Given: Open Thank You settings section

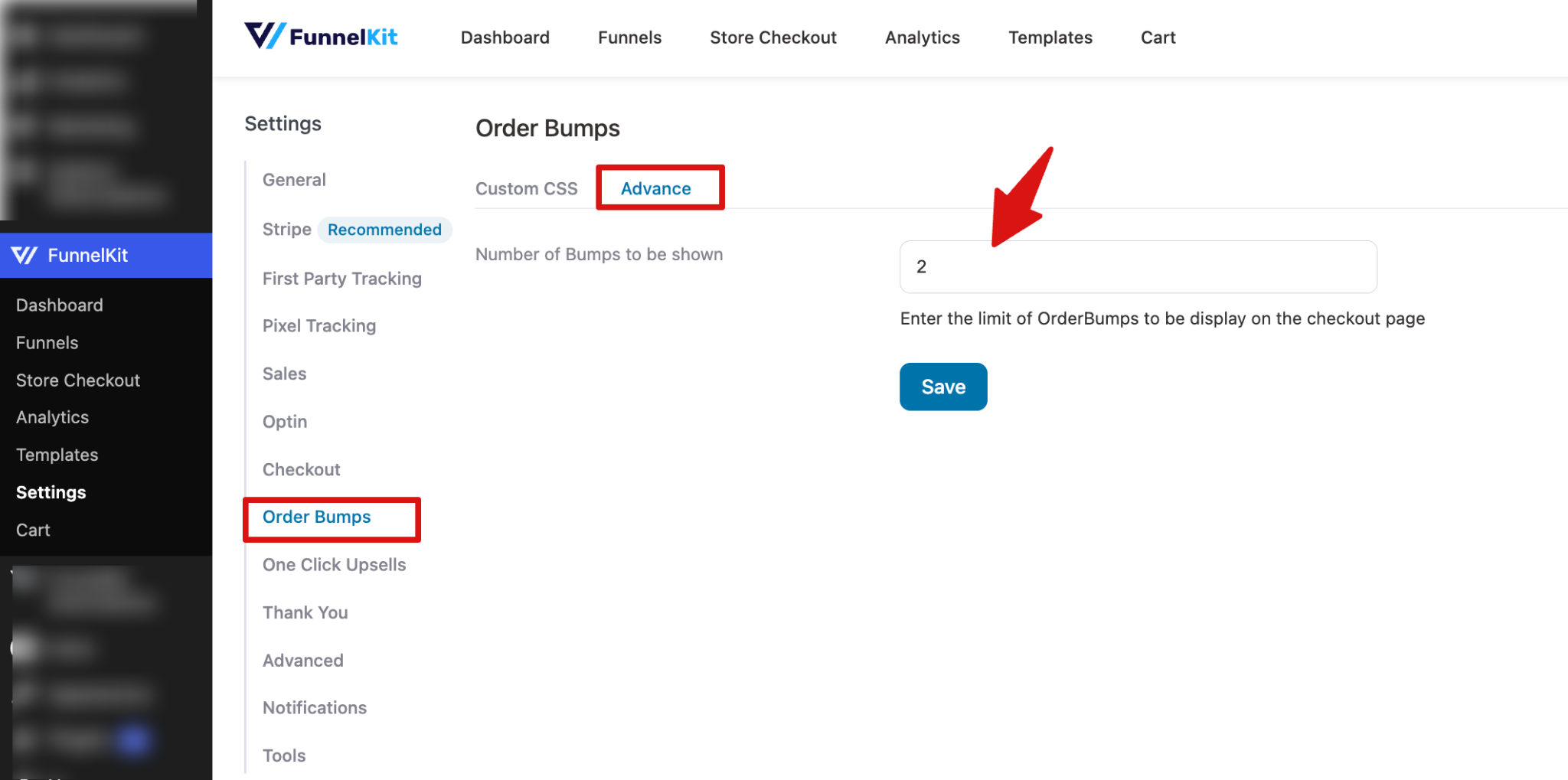Looking at the screenshot, I should coord(305,612).
